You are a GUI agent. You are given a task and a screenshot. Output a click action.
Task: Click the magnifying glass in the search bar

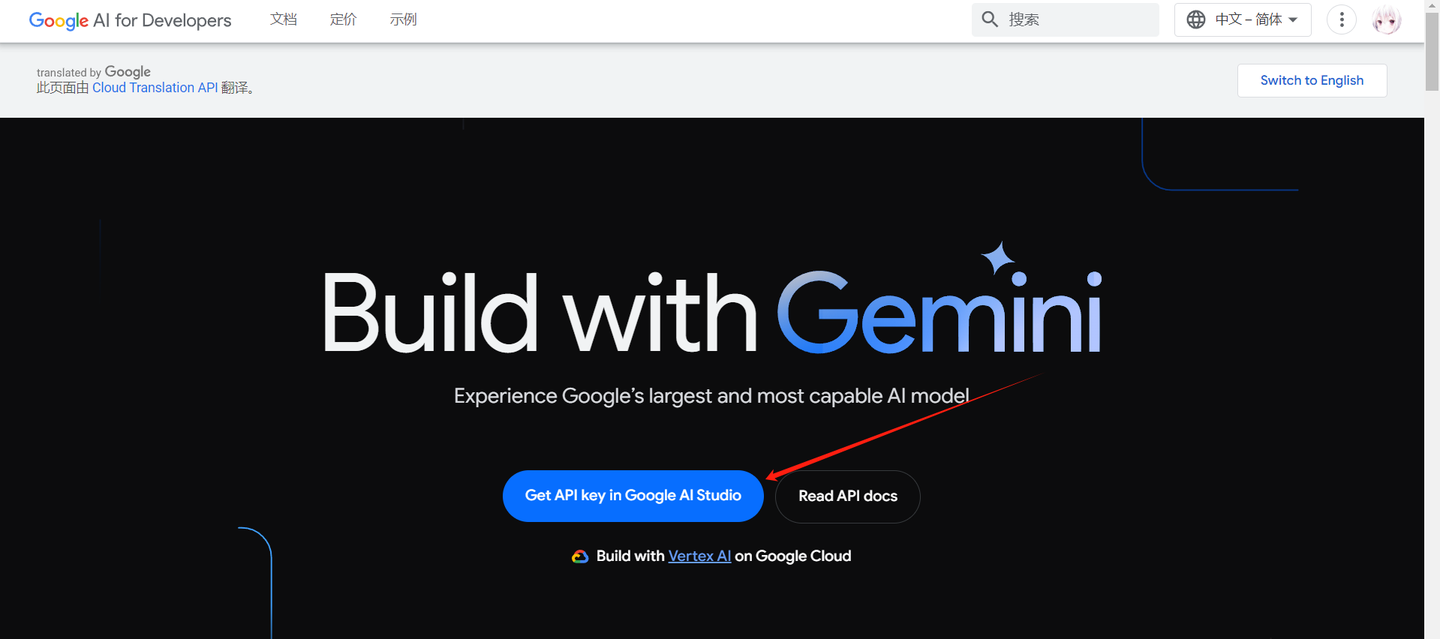[x=990, y=19]
